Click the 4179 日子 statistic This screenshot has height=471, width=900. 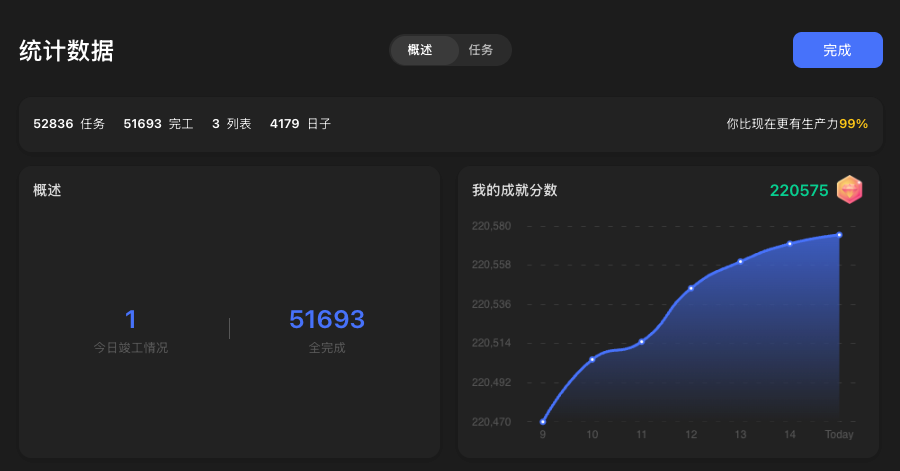(300, 124)
